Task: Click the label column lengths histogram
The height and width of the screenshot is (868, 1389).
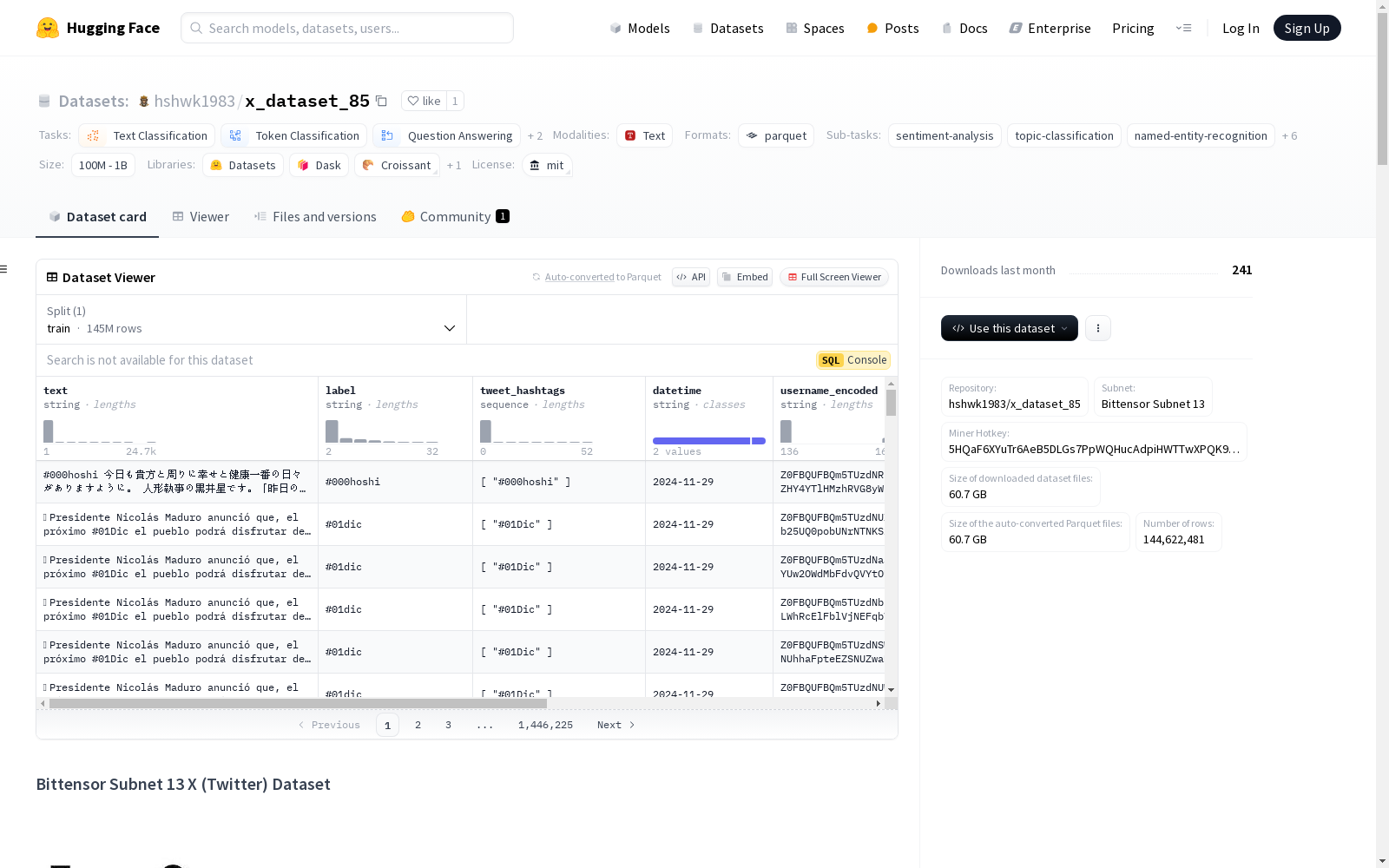Action: [x=382, y=431]
